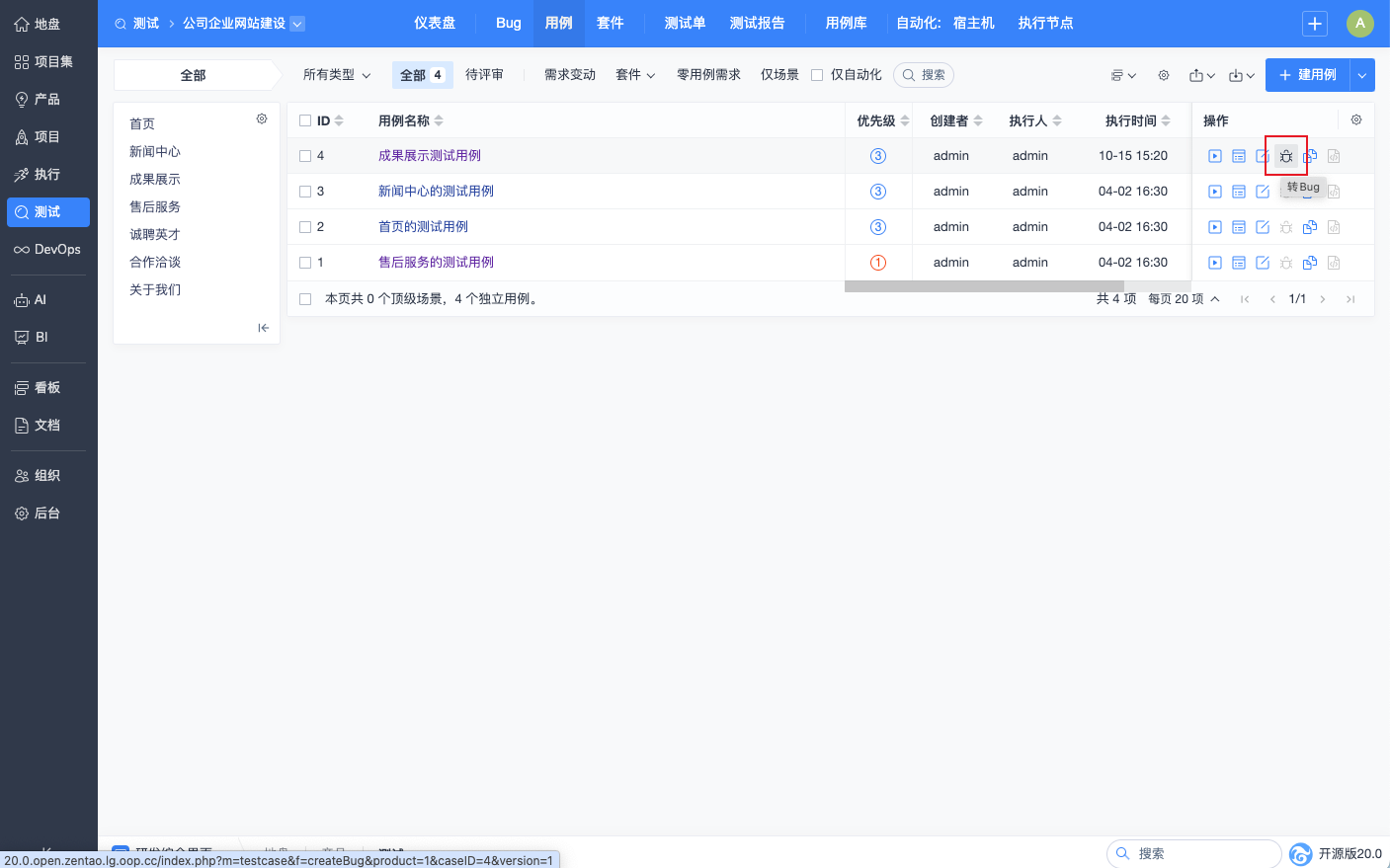Click the plus icon in the top bar
The image size is (1390, 868).
coord(1314,24)
